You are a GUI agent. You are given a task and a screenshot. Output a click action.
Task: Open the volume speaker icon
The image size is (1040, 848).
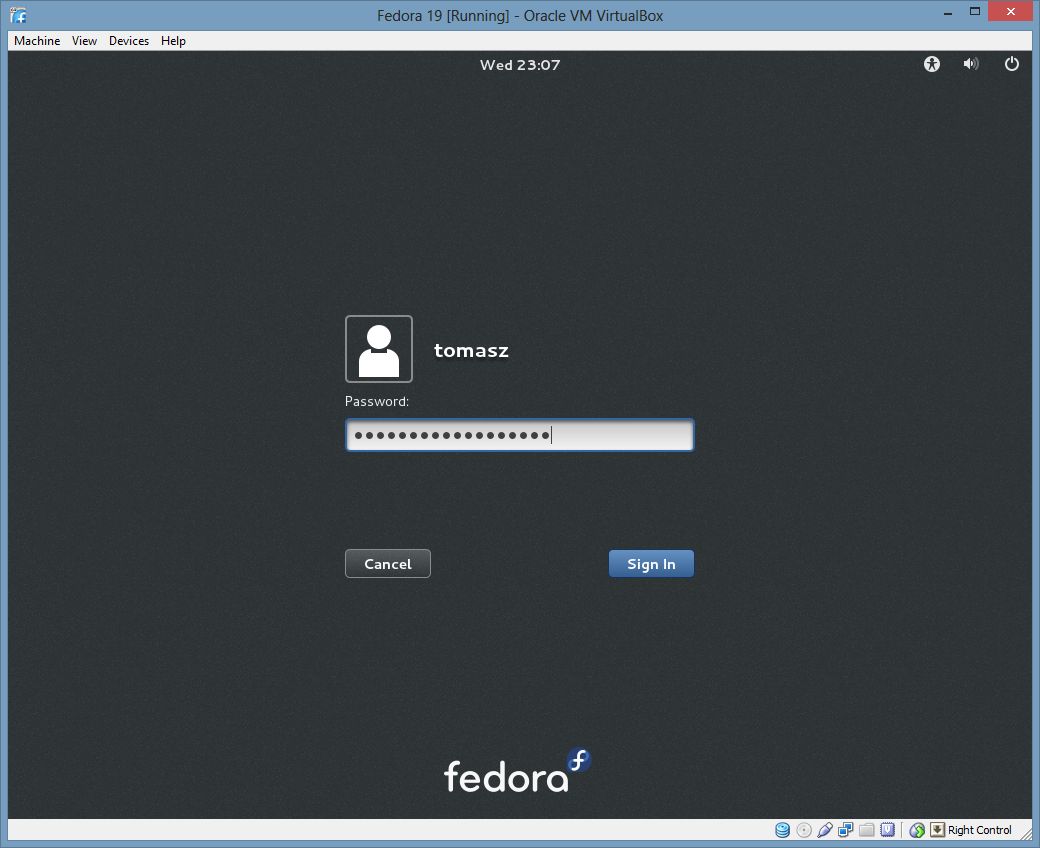pos(971,64)
